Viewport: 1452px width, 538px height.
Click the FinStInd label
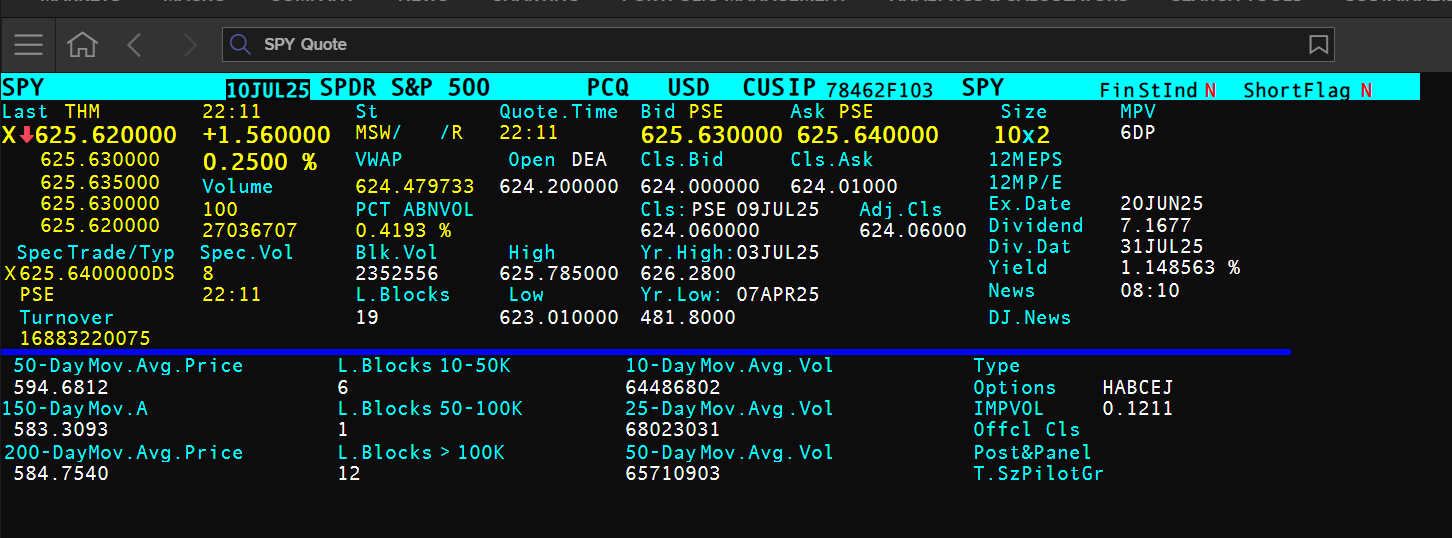pyautogui.click(x=1148, y=90)
